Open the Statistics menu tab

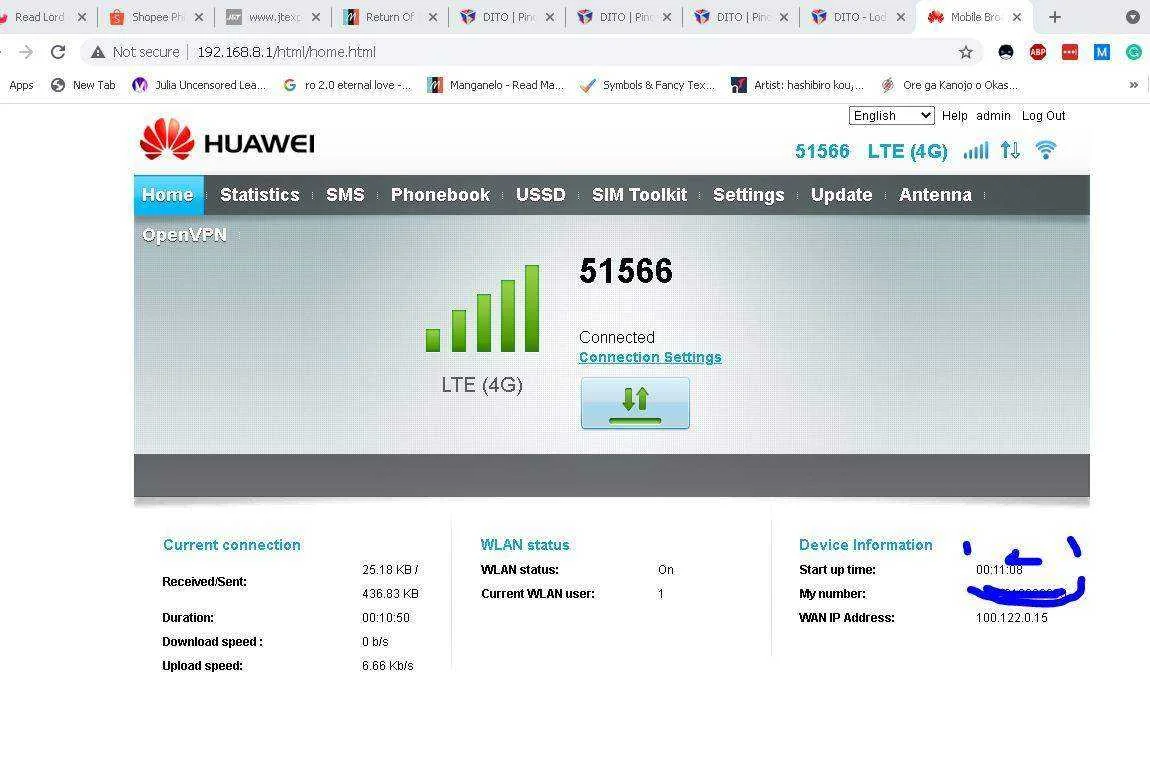point(260,194)
